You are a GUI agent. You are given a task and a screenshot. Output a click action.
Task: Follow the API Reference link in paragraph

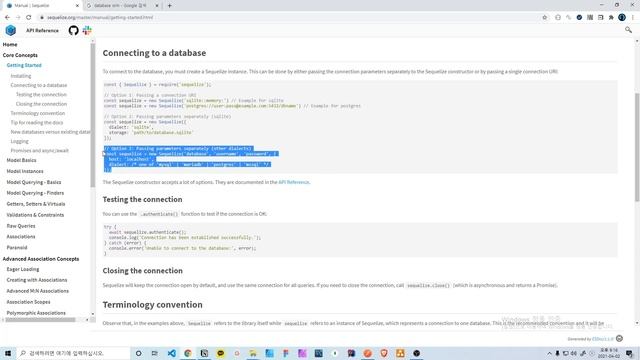(x=293, y=182)
